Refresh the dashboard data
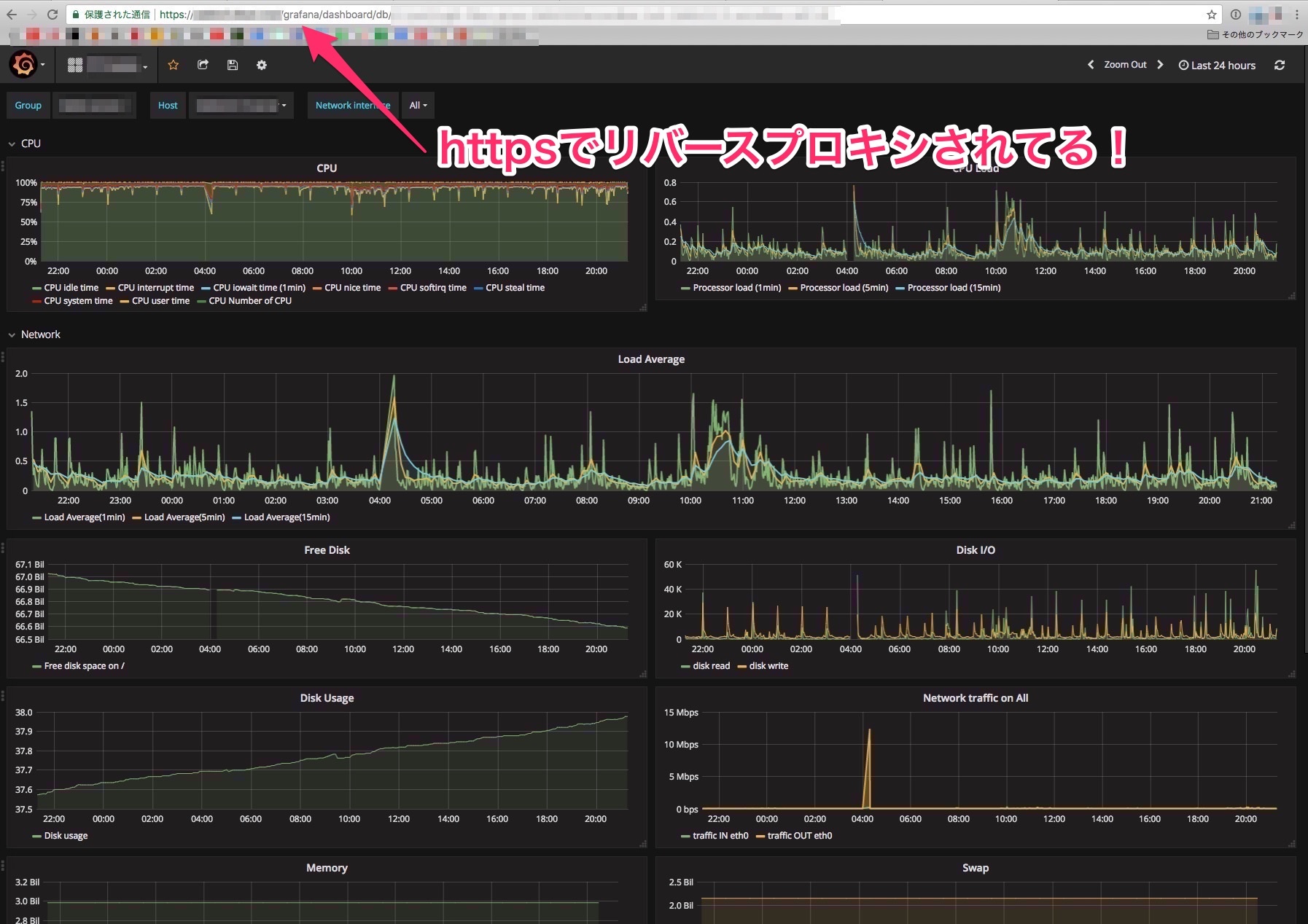 pos(1279,65)
